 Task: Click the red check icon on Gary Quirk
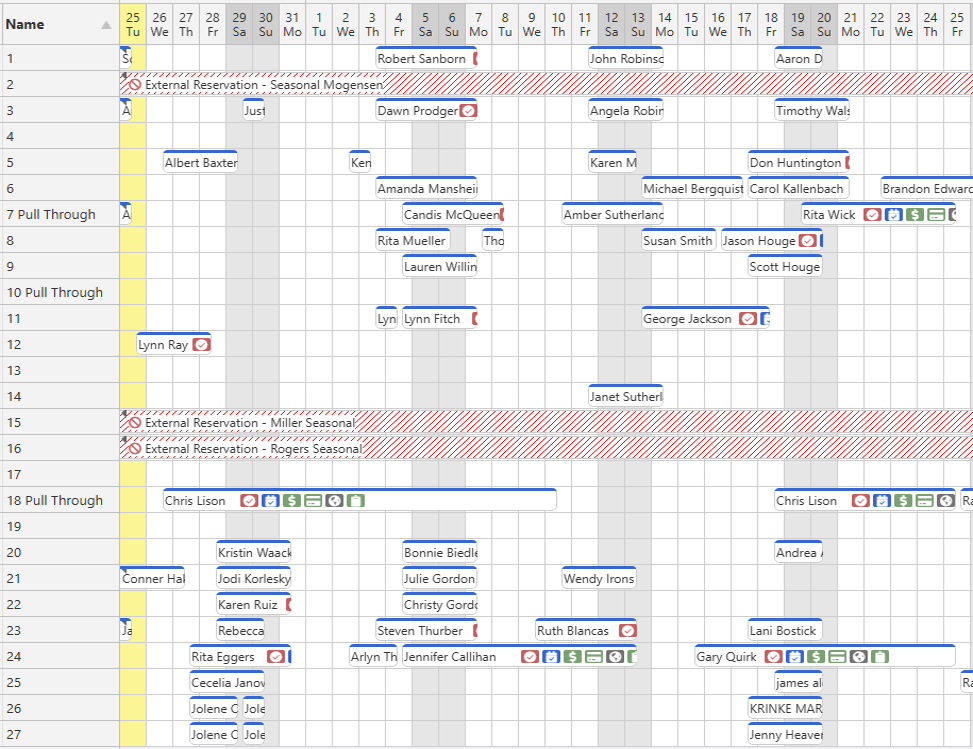click(773, 657)
